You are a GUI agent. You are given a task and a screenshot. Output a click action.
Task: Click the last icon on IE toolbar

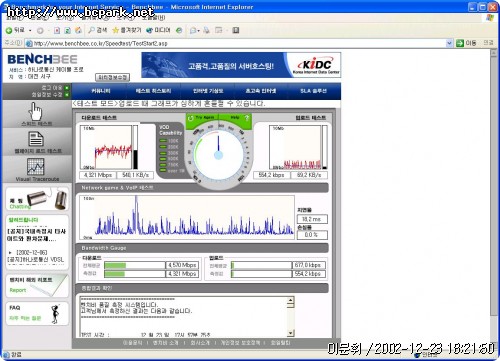236,31
